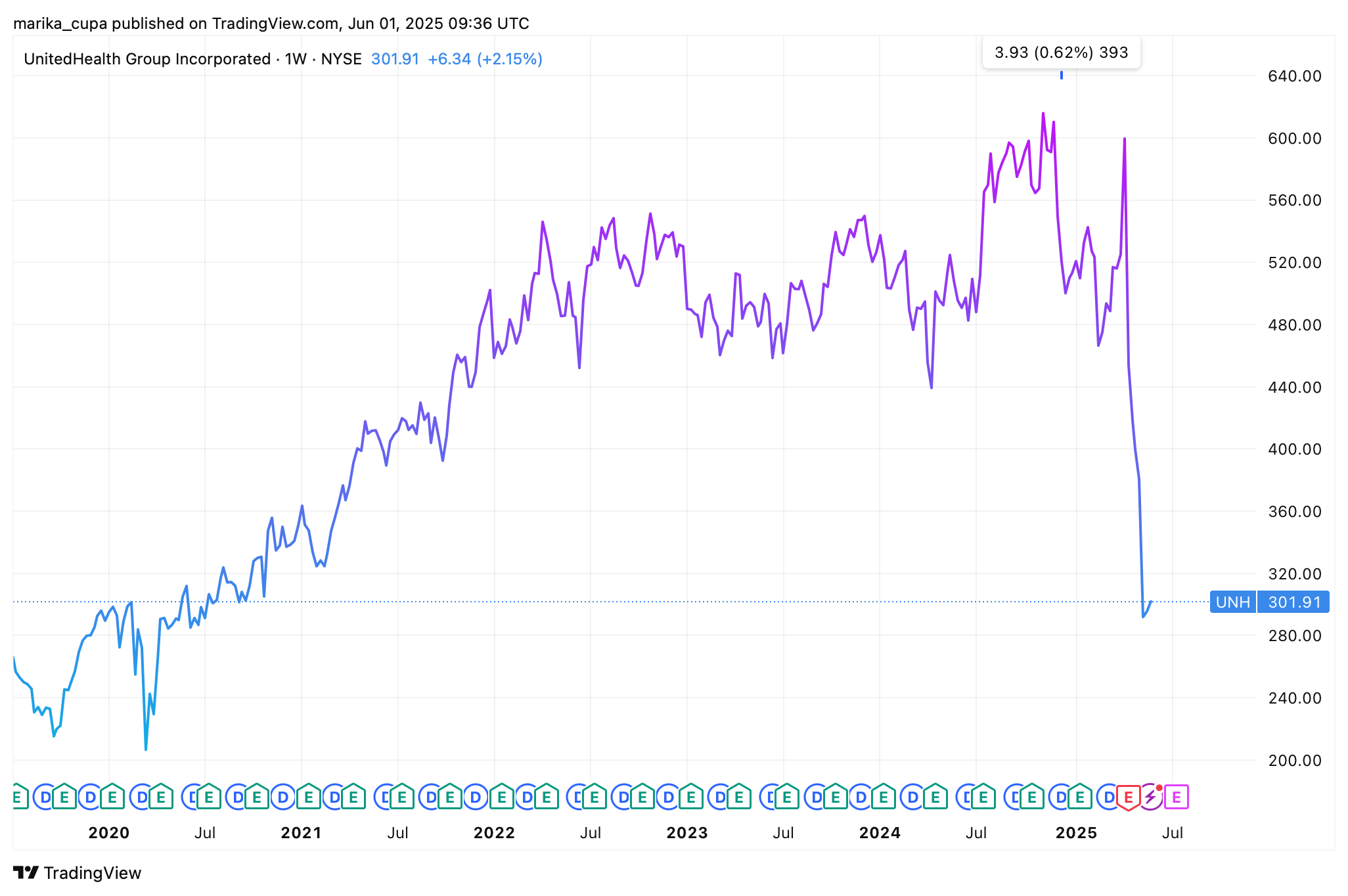Click the marika_cupa published on TradingView text

point(176,24)
